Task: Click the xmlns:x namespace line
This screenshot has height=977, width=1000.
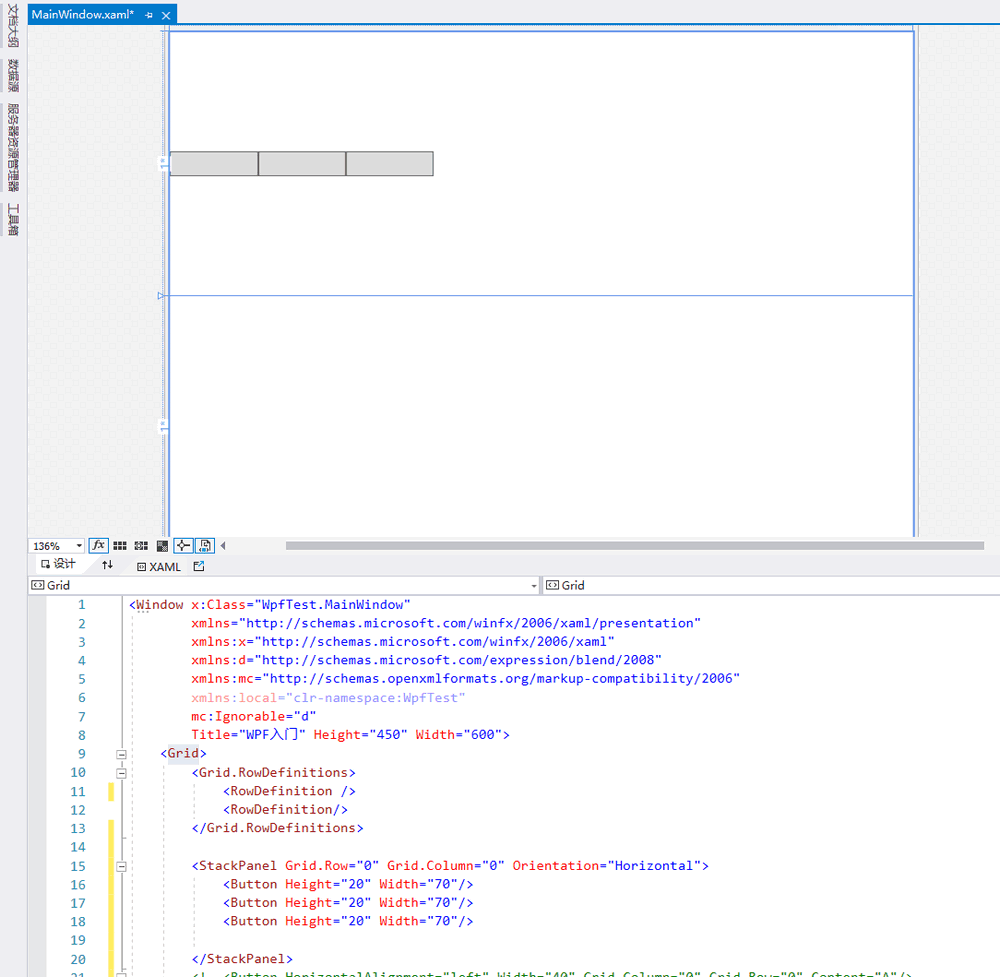Action: click(402, 642)
